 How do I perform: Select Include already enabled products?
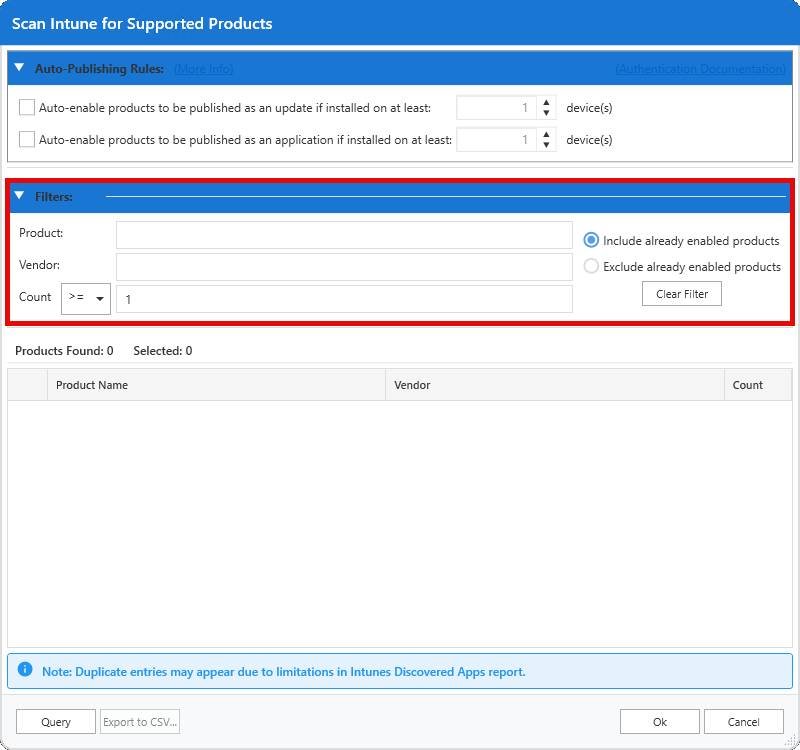pyautogui.click(x=591, y=241)
